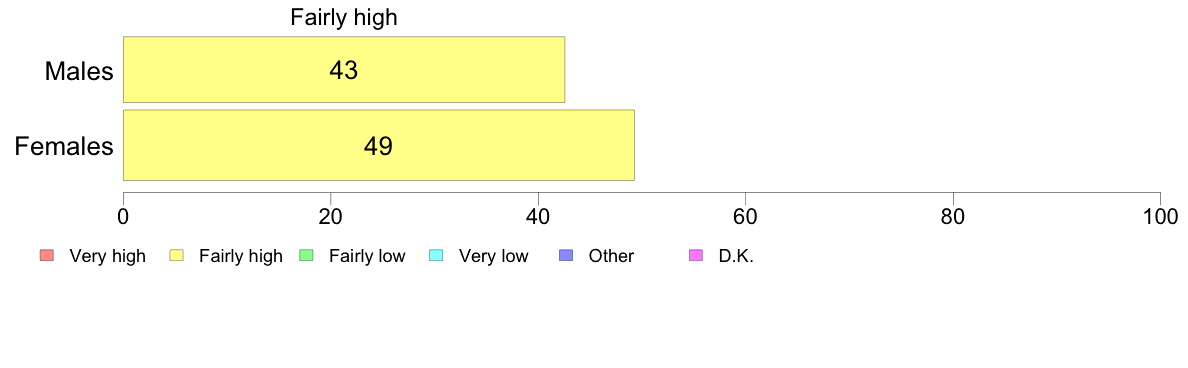Screen dimensions: 1188x368
Task: Click the Females row label
Action: pos(64,146)
